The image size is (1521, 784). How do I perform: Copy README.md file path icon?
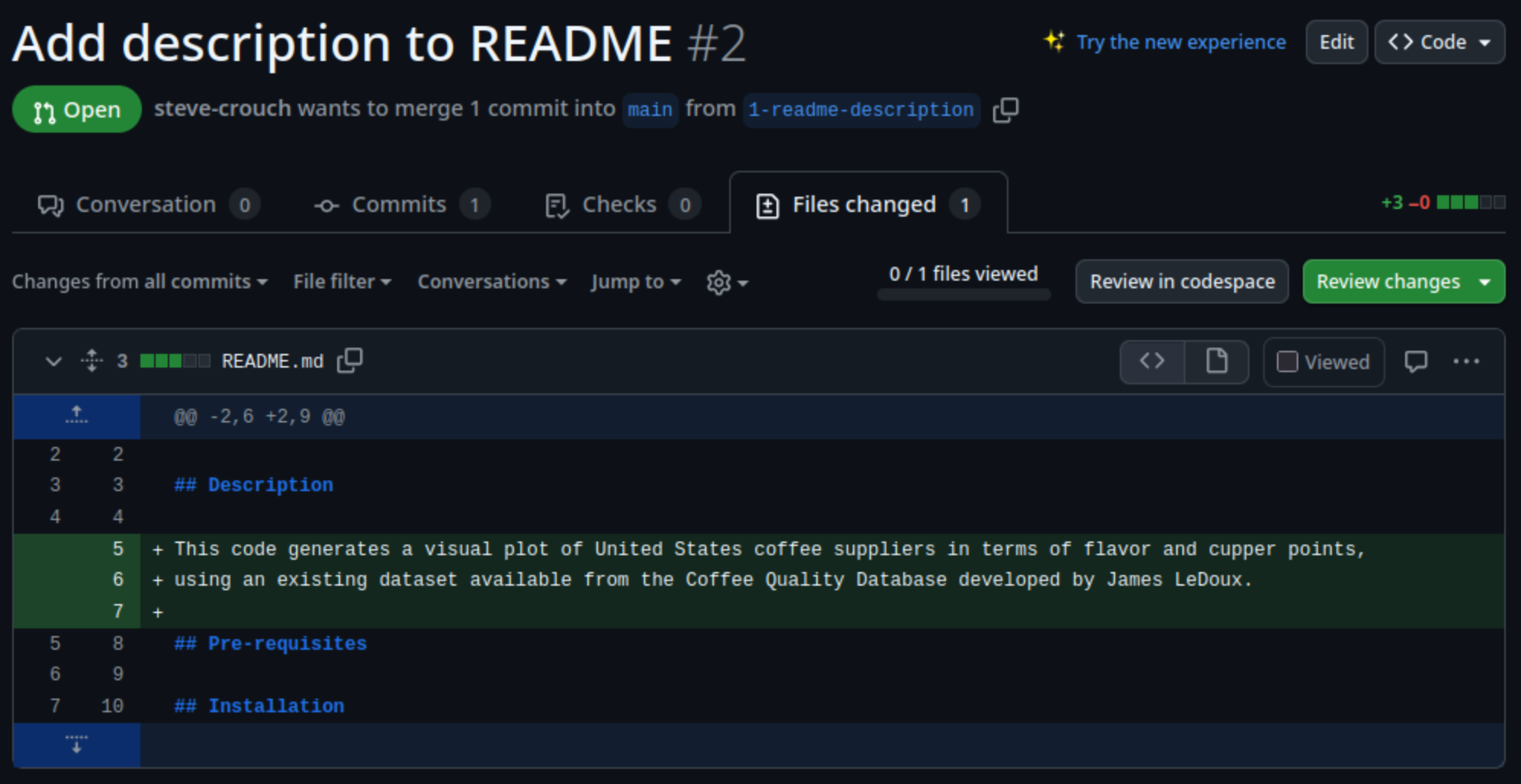coord(350,361)
